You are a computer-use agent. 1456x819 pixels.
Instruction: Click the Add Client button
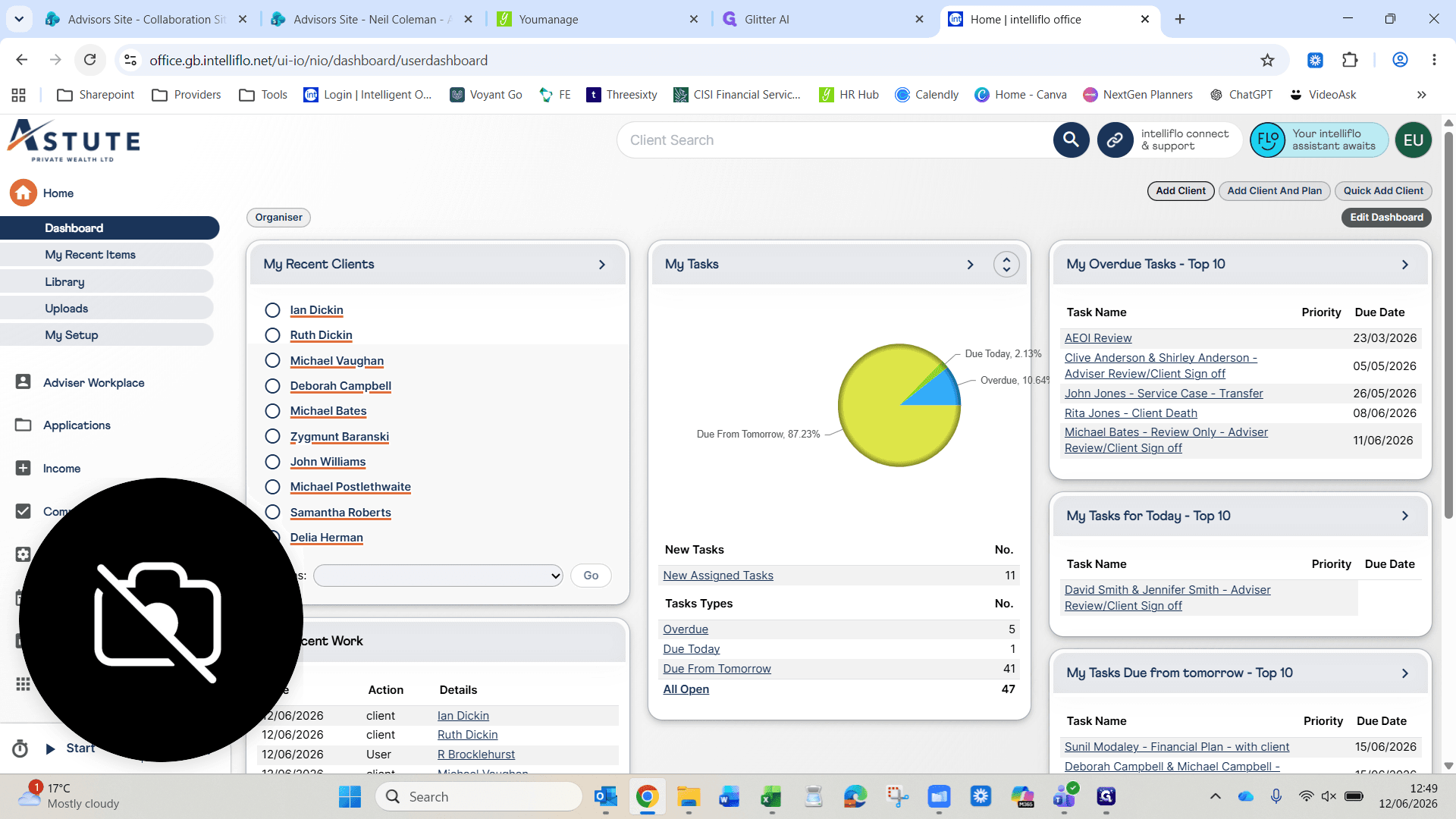[1181, 190]
